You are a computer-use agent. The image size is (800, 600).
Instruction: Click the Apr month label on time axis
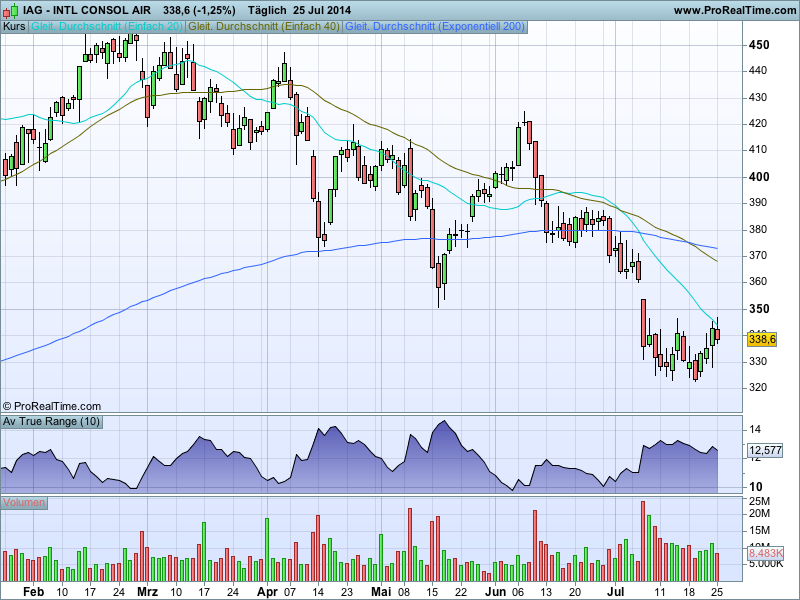(267, 592)
